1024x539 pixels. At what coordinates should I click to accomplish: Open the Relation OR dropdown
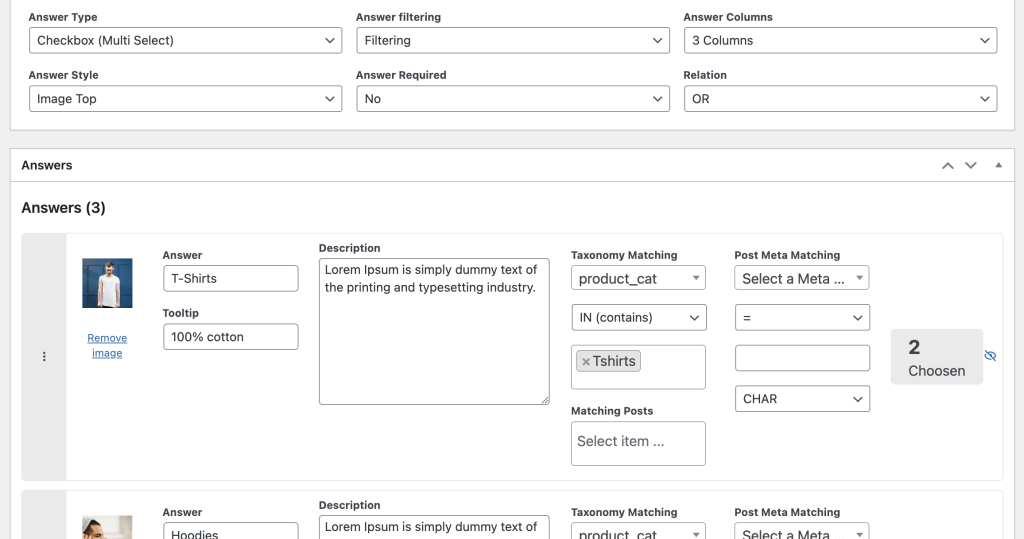(840, 99)
